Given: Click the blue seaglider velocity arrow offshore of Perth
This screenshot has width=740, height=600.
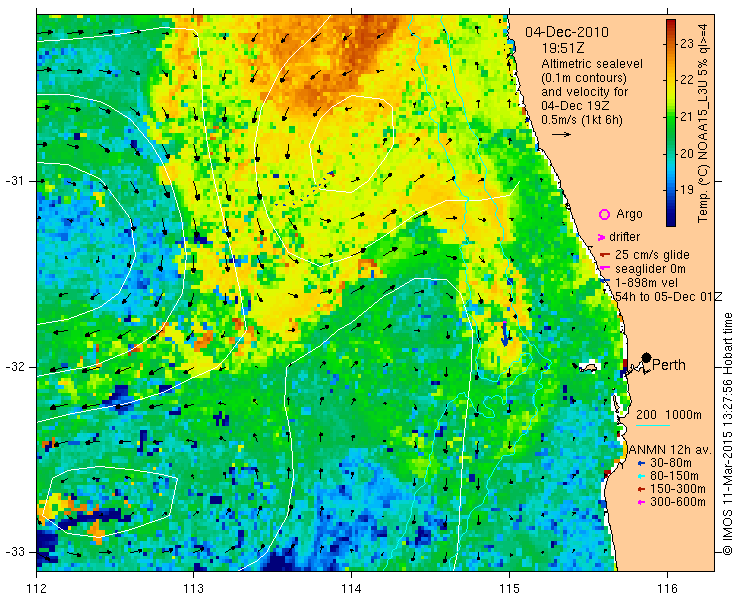Looking at the screenshot, I should (505, 334).
